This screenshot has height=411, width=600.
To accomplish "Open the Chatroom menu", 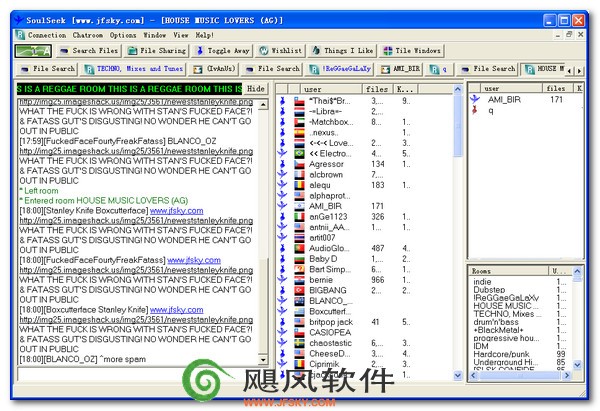I will coord(88,35).
